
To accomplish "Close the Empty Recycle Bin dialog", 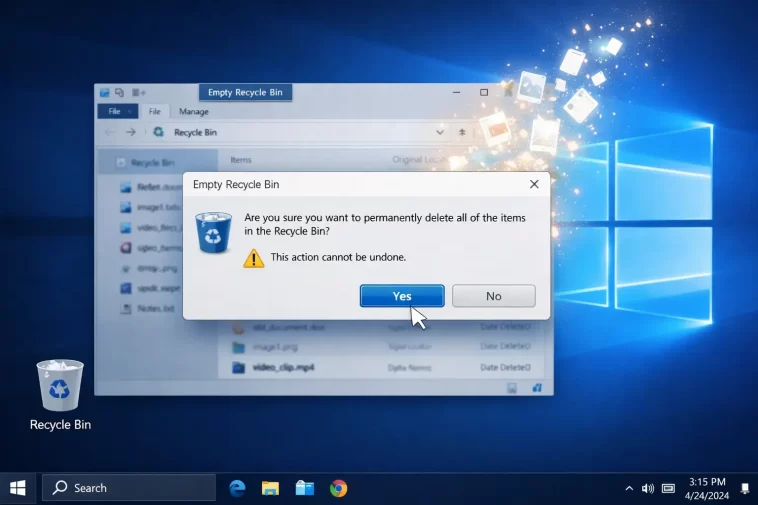I will (534, 184).
